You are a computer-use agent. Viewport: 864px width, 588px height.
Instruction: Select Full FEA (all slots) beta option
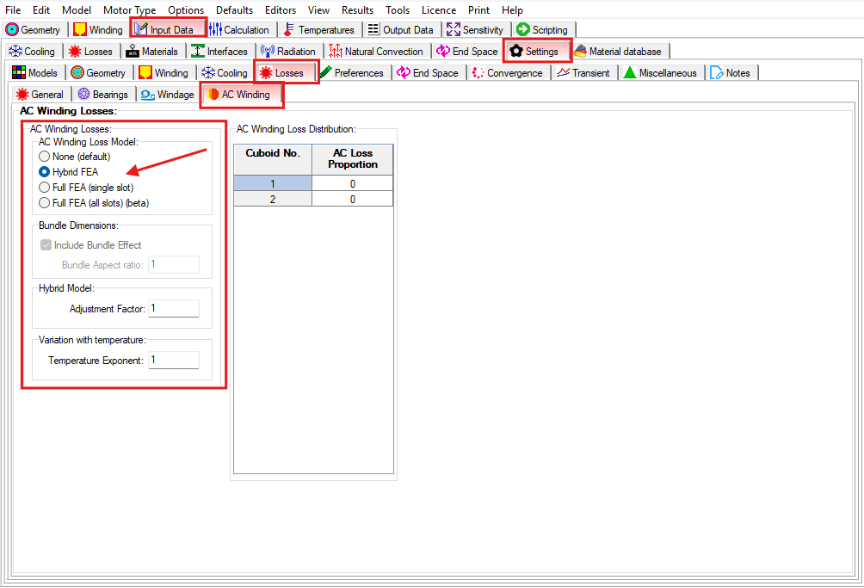[x=44, y=202]
